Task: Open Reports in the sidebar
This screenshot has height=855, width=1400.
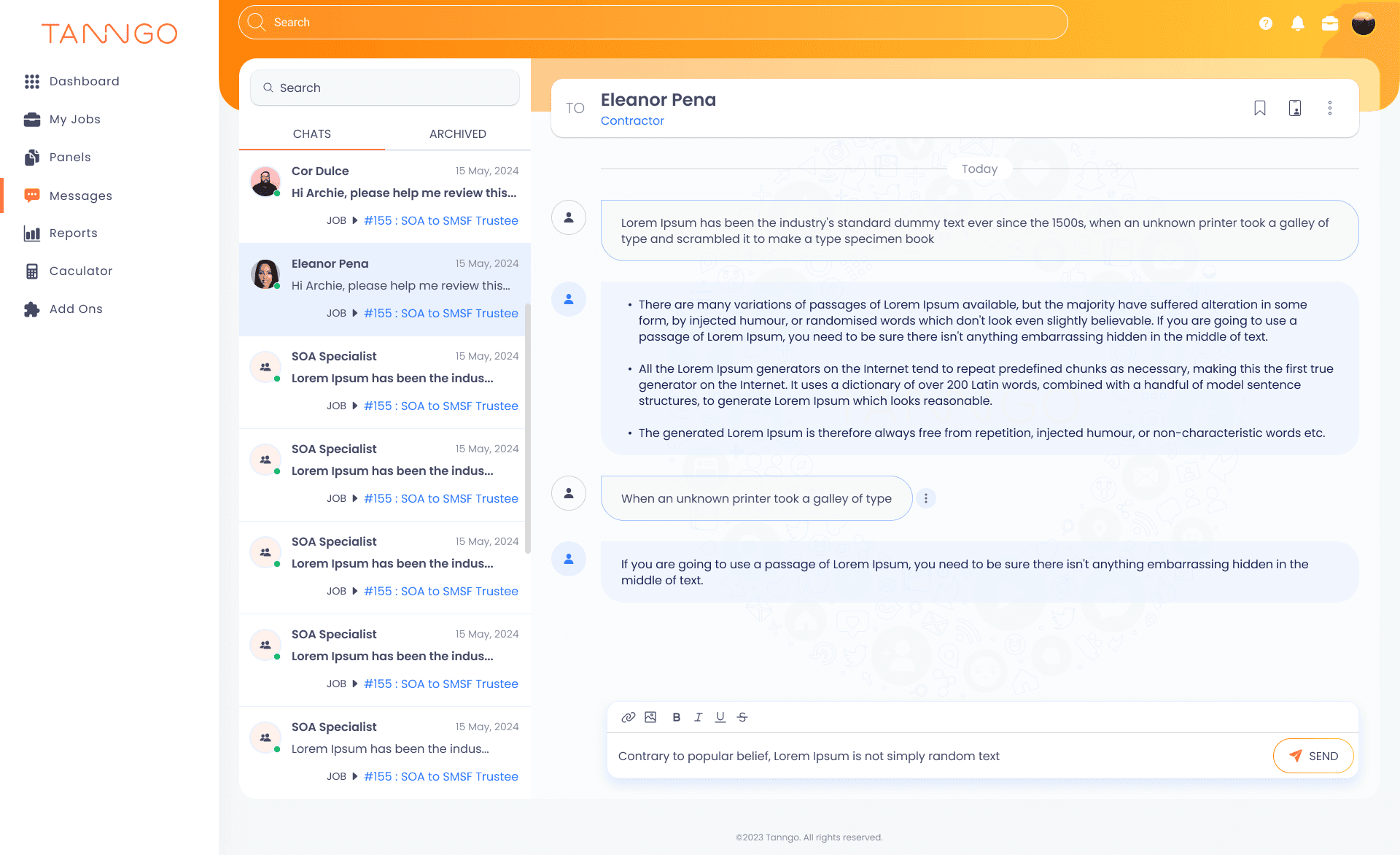Action: 73,233
